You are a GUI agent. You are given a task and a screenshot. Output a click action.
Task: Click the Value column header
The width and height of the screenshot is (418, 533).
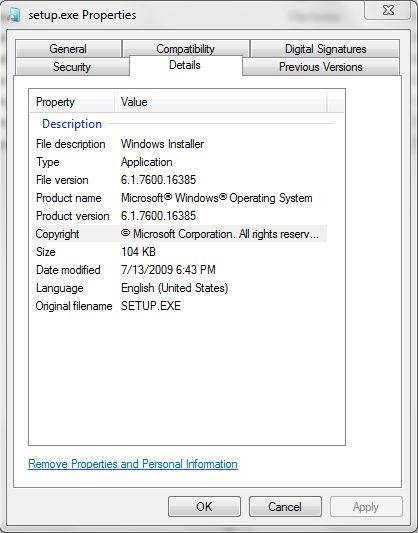[x=221, y=102]
